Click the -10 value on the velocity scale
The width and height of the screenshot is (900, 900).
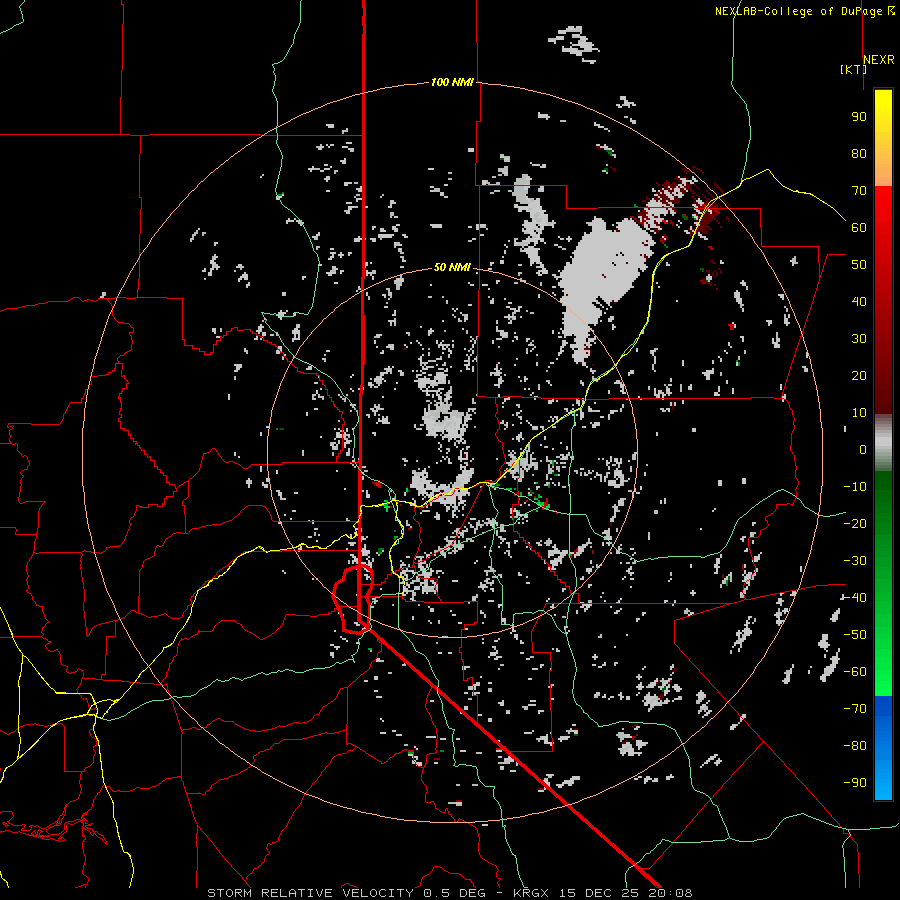(855, 487)
